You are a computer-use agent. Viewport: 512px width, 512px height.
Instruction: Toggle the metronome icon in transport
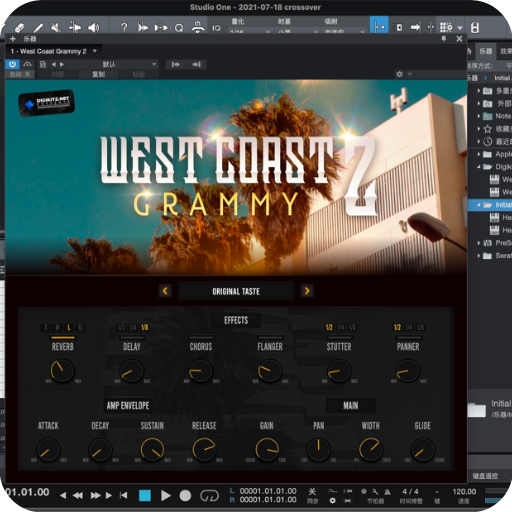coord(387,492)
